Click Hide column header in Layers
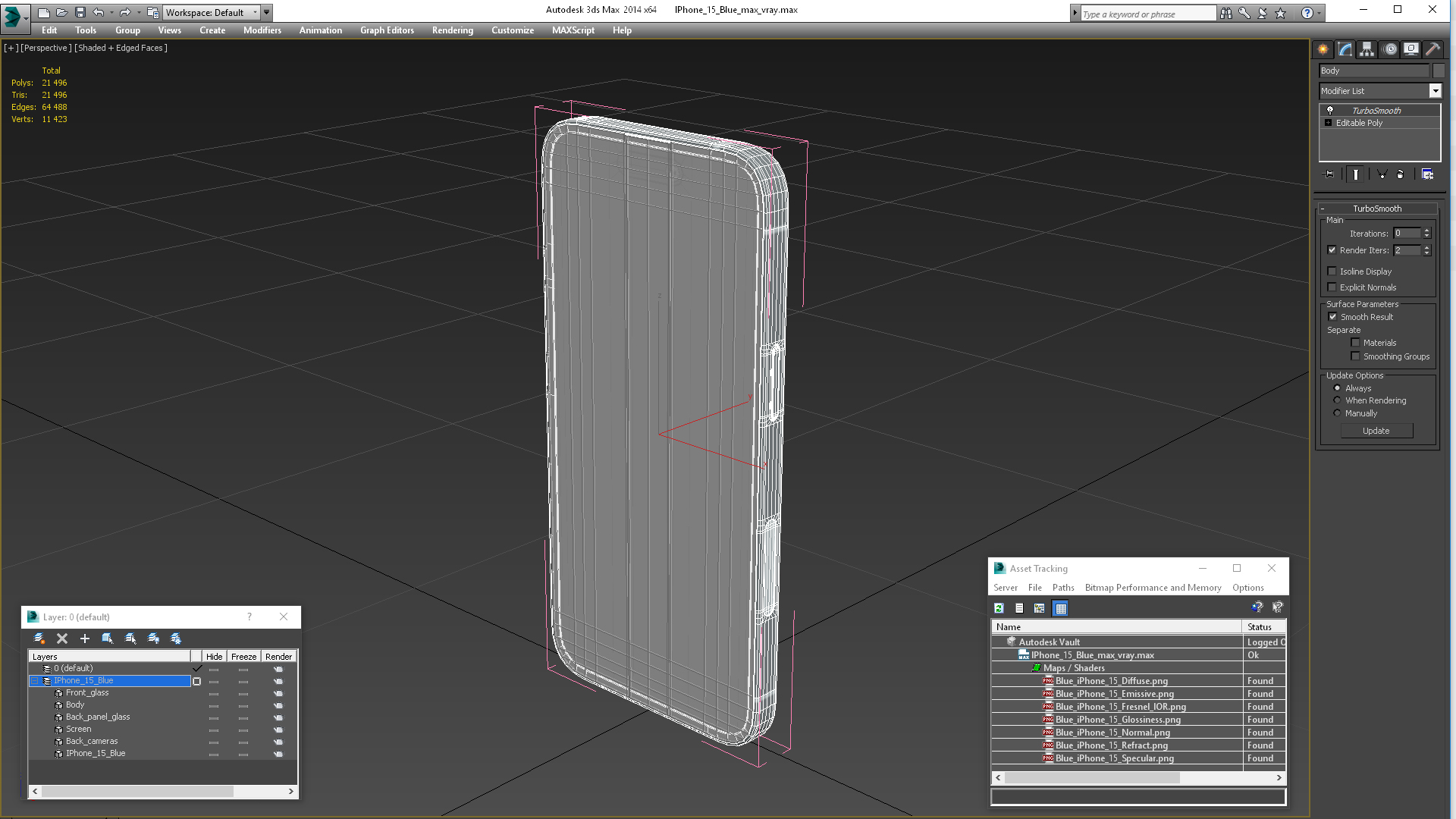 [215, 657]
